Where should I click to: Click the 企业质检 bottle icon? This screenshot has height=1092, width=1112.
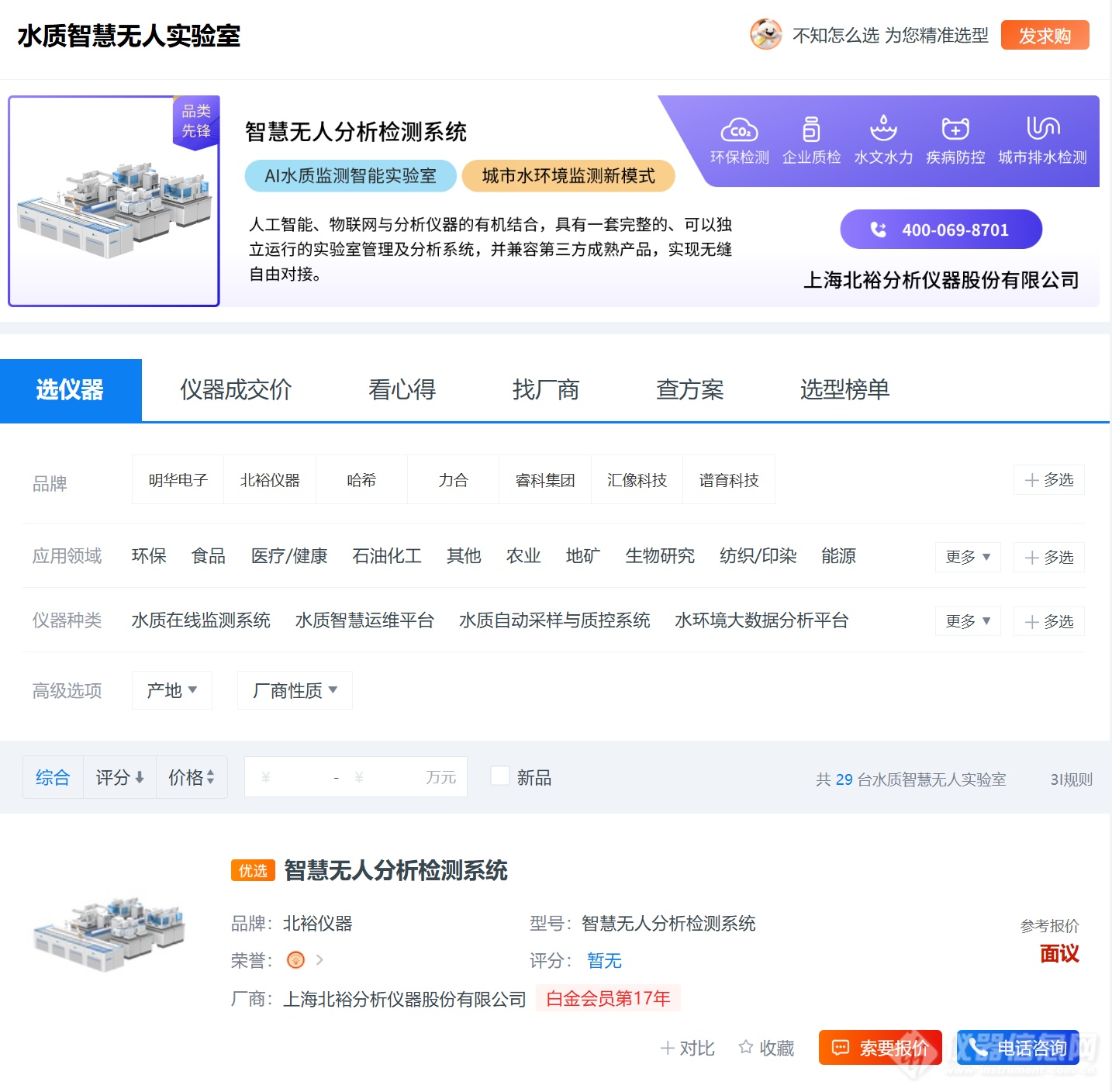tap(811, 129)
